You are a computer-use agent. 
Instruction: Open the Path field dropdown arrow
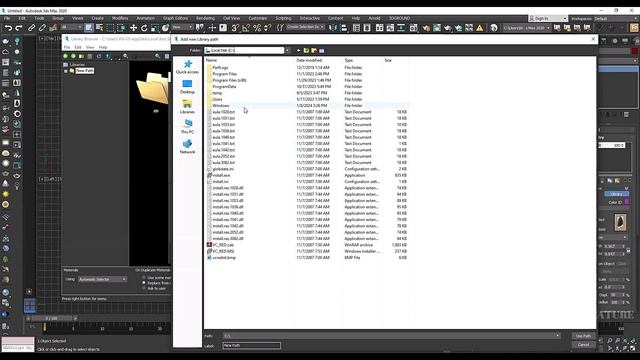[558, 336]
